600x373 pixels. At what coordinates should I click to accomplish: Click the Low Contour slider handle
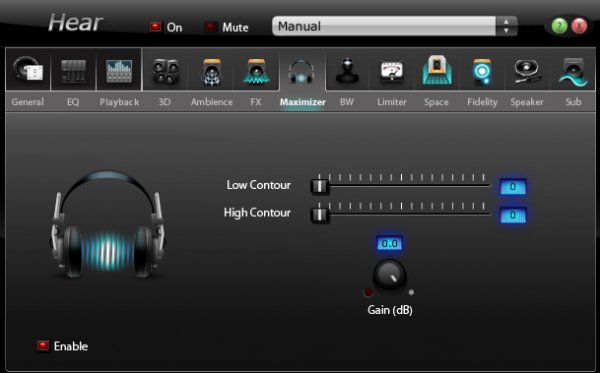coord(319,186)
